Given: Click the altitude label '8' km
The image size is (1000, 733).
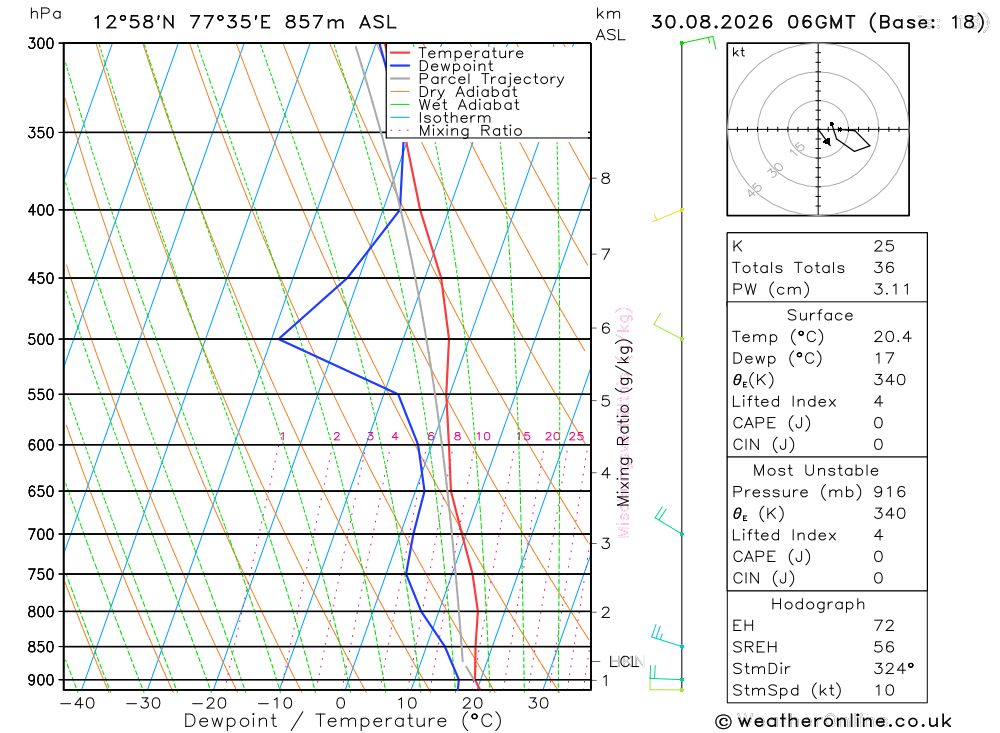Looking at the screenshot, I should click(x=605, y=179).
